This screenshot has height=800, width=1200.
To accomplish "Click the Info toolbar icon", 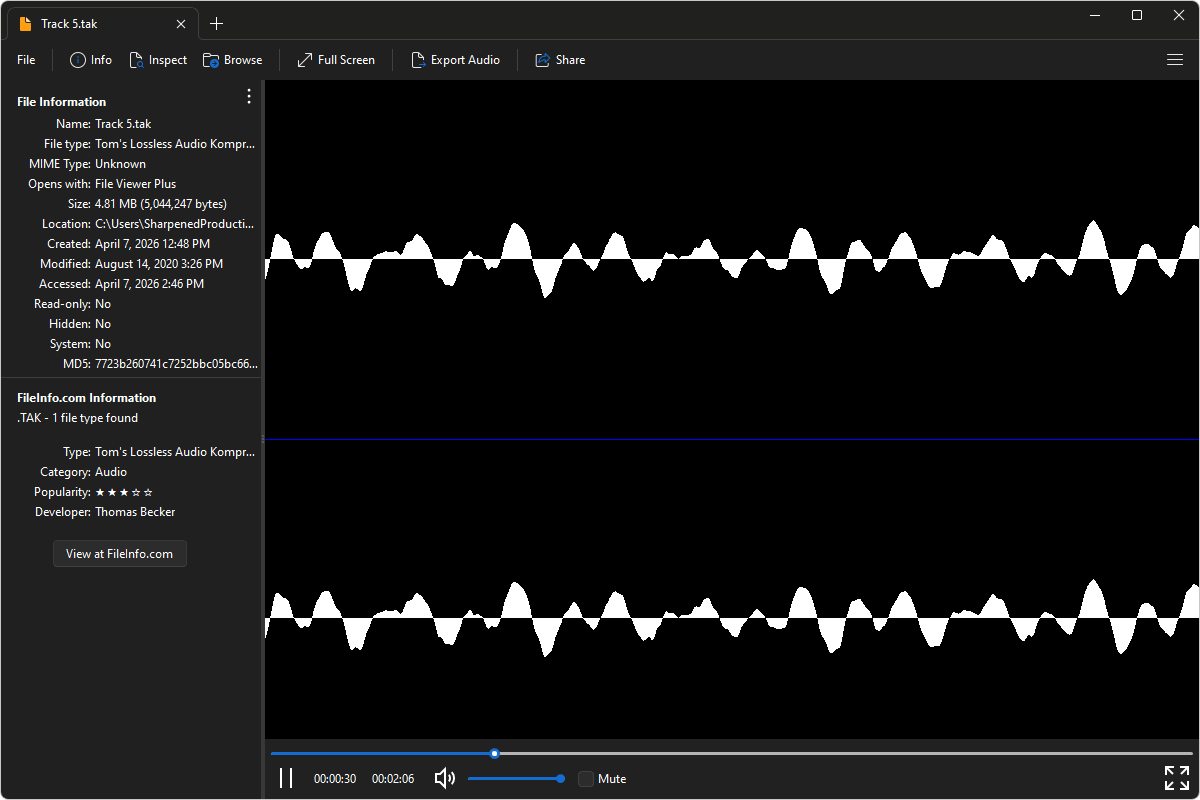I will pos(78,60).
